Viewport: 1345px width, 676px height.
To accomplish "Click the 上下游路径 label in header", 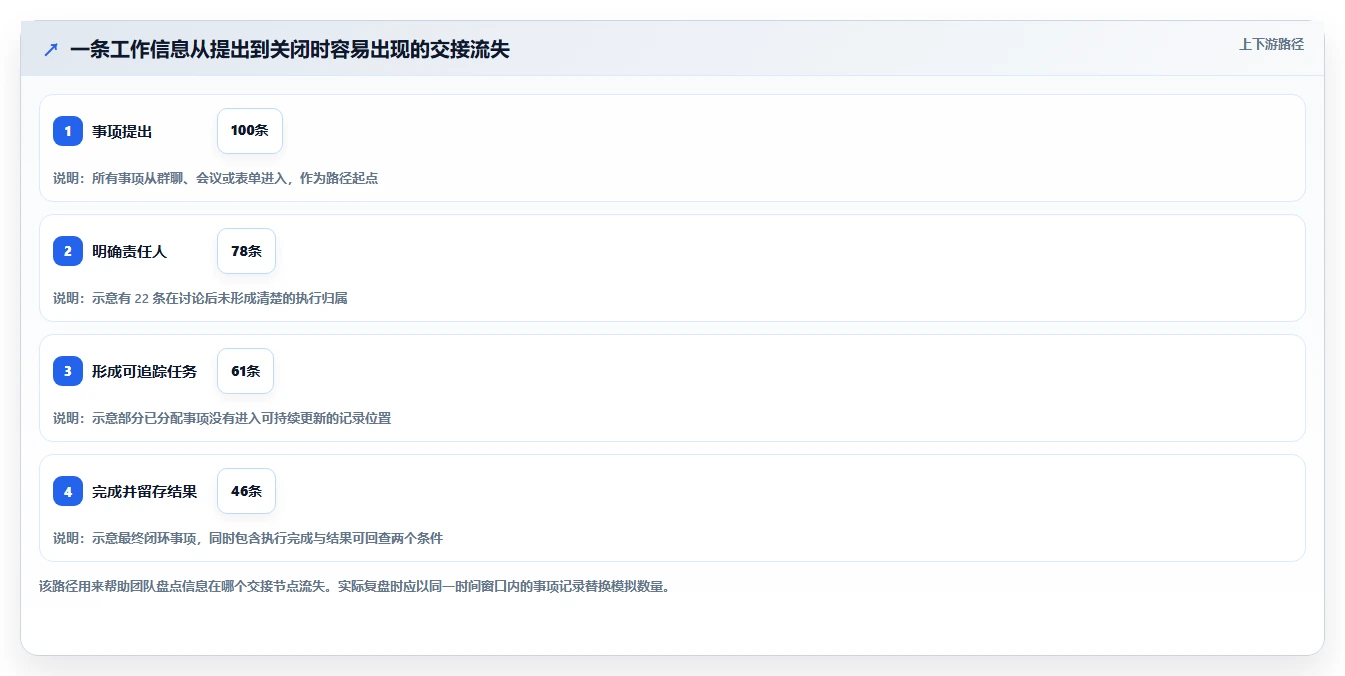I will pos(1271,44).
